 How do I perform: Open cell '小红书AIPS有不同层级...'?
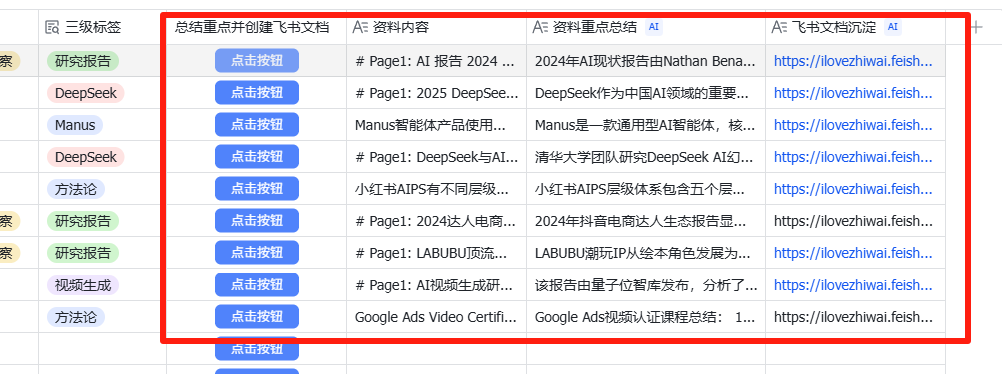(436, 189)
